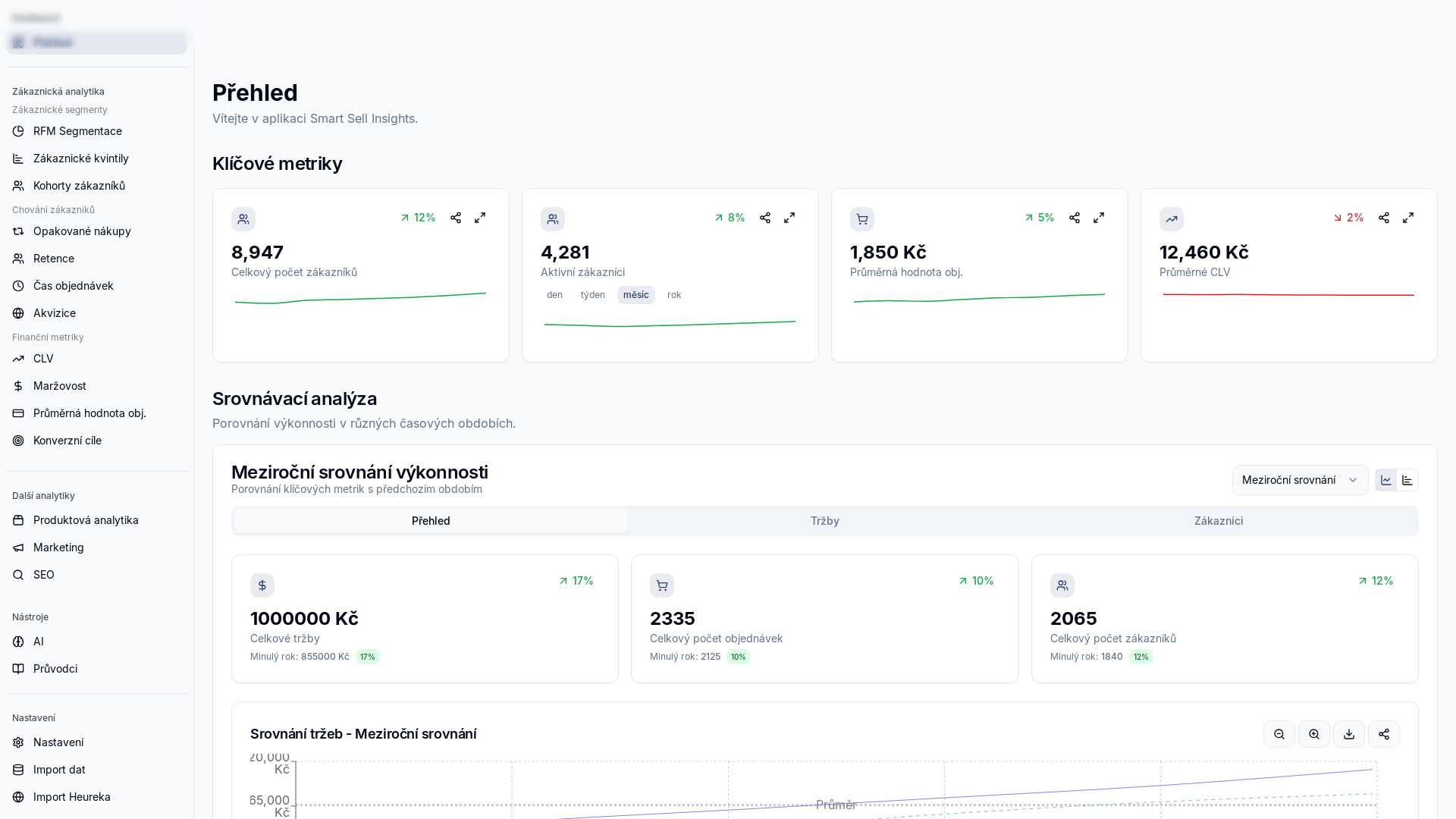1456x819 pixels.
Task: Open RFM Segmentace in sidebar
Action: tap(77, 131)
